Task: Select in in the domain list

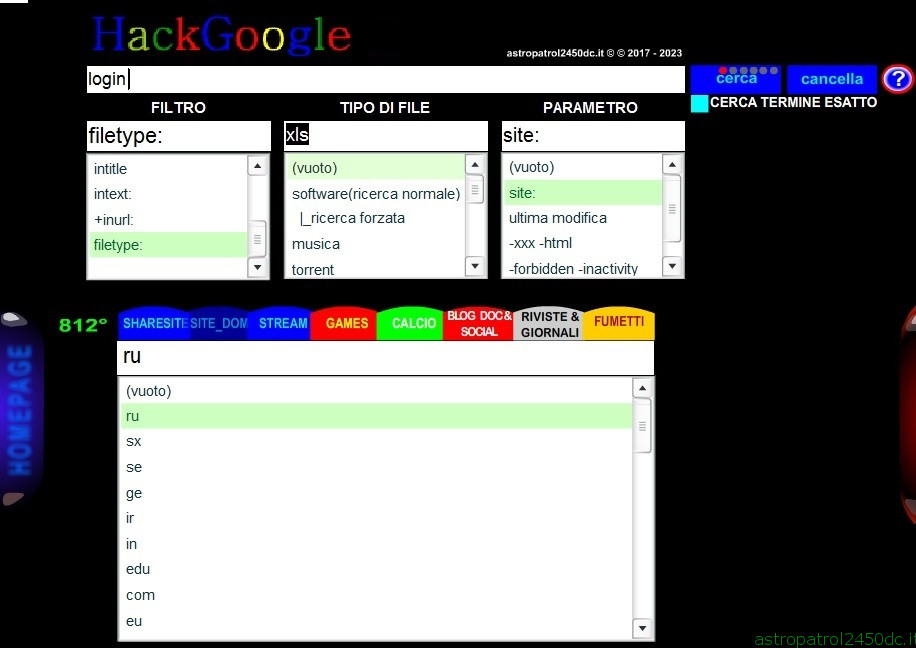Action: tap(376, 544)
